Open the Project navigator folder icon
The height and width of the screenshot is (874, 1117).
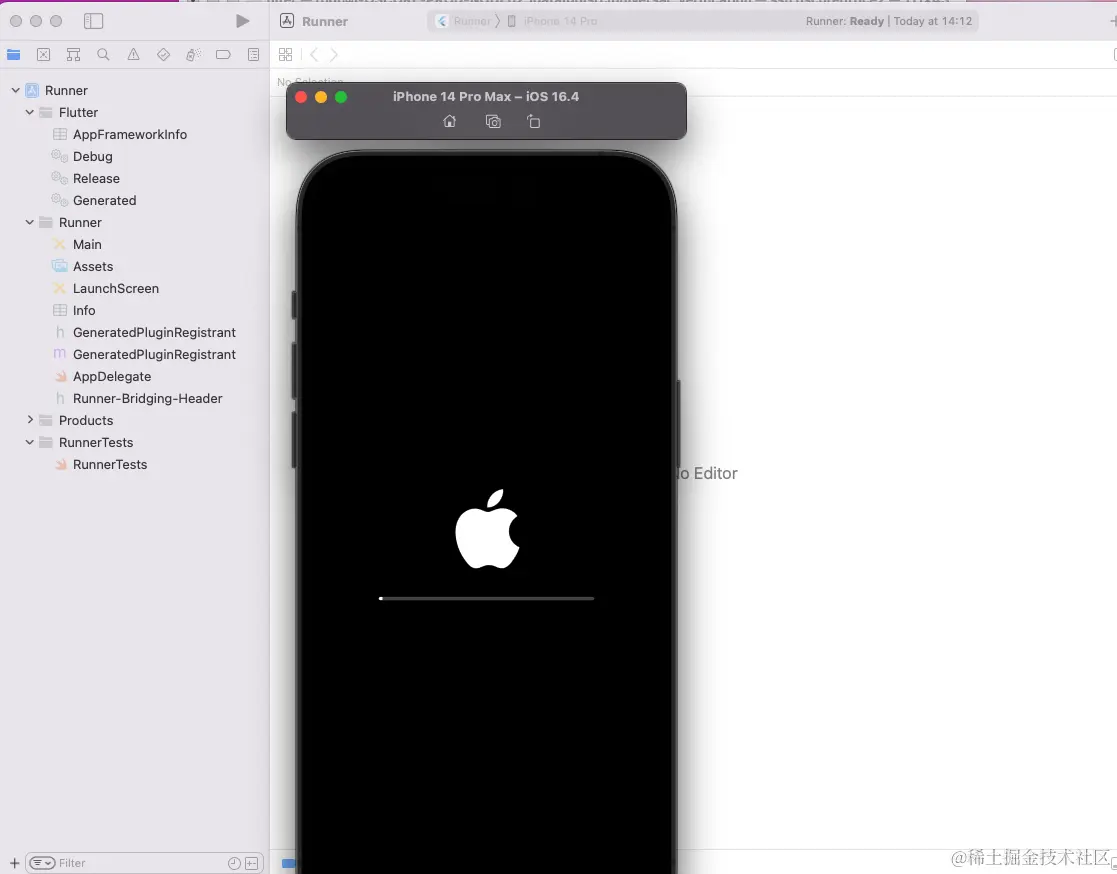[14, 55]
